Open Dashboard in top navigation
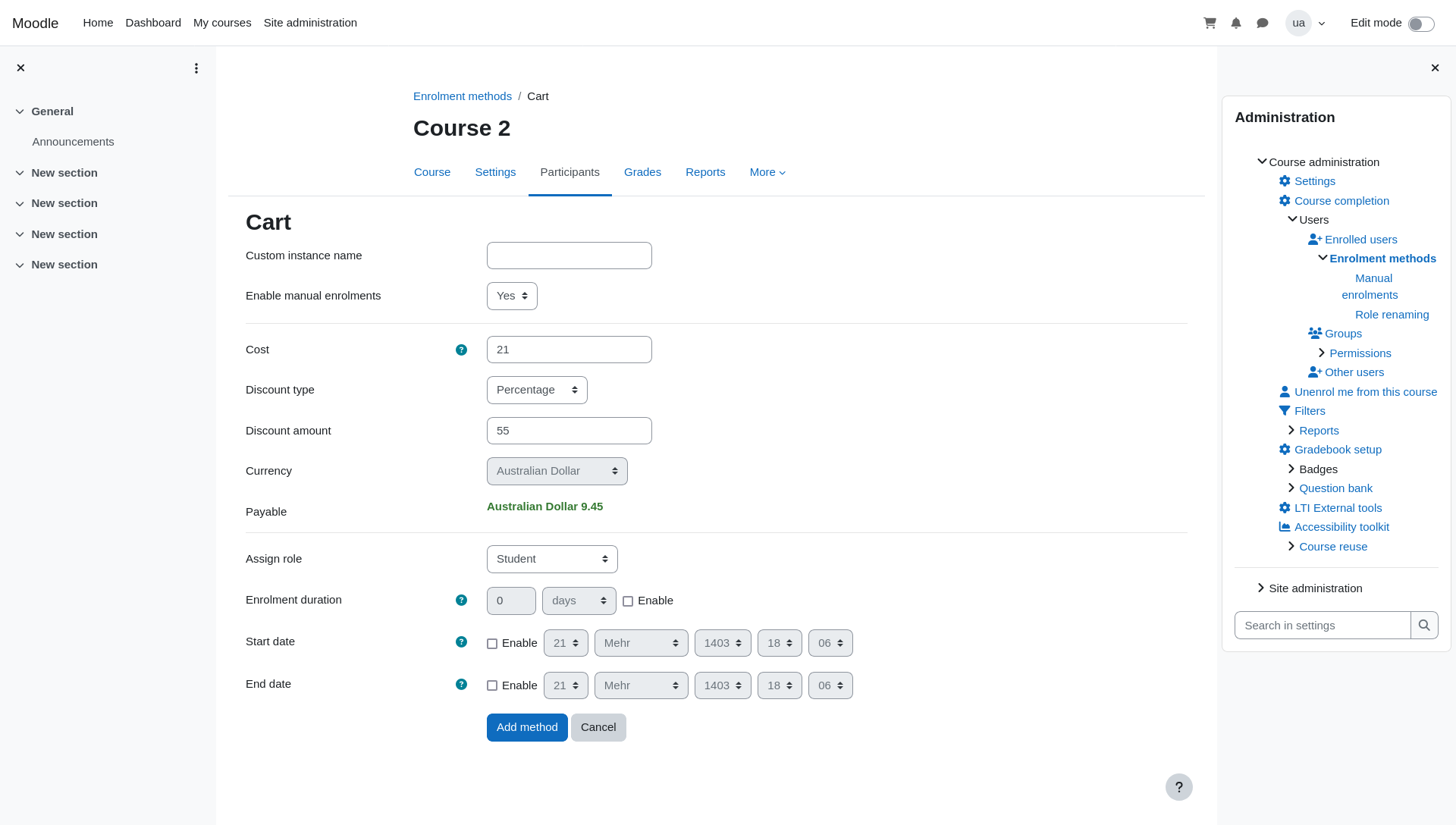 coord(153,23)
